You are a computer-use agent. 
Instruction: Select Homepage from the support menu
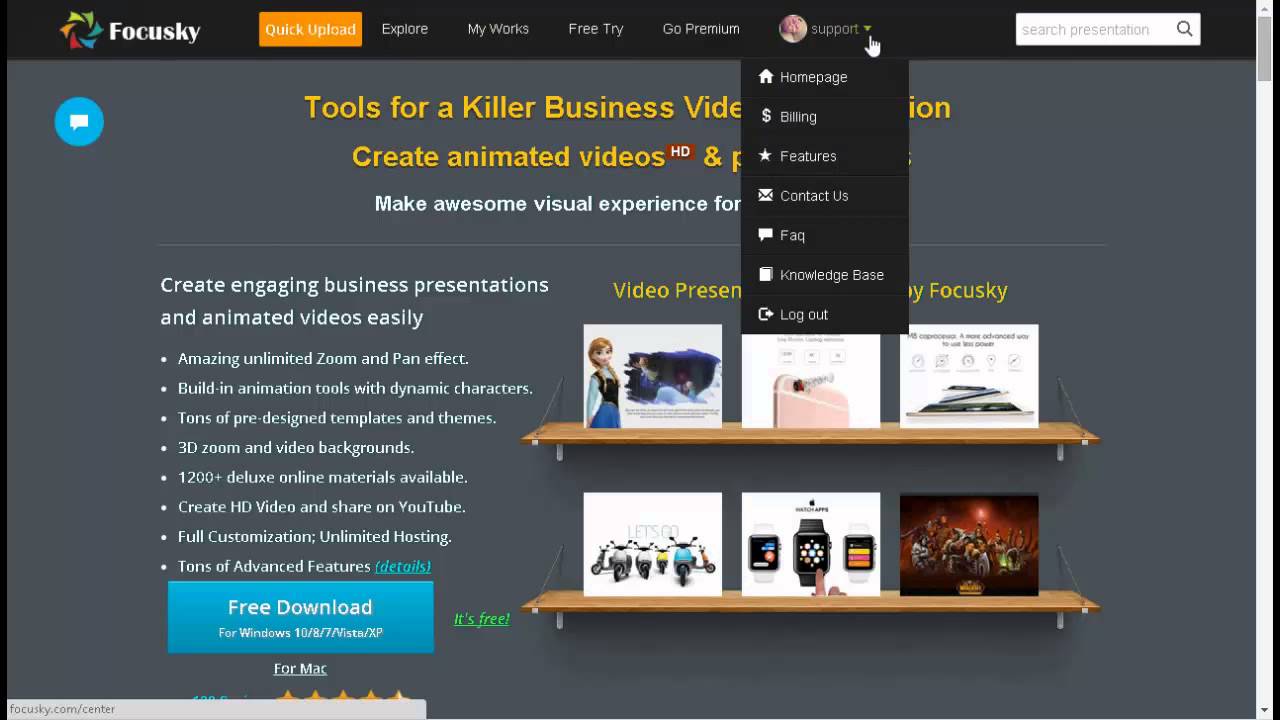pyautogui.click(x=824, y=77)
